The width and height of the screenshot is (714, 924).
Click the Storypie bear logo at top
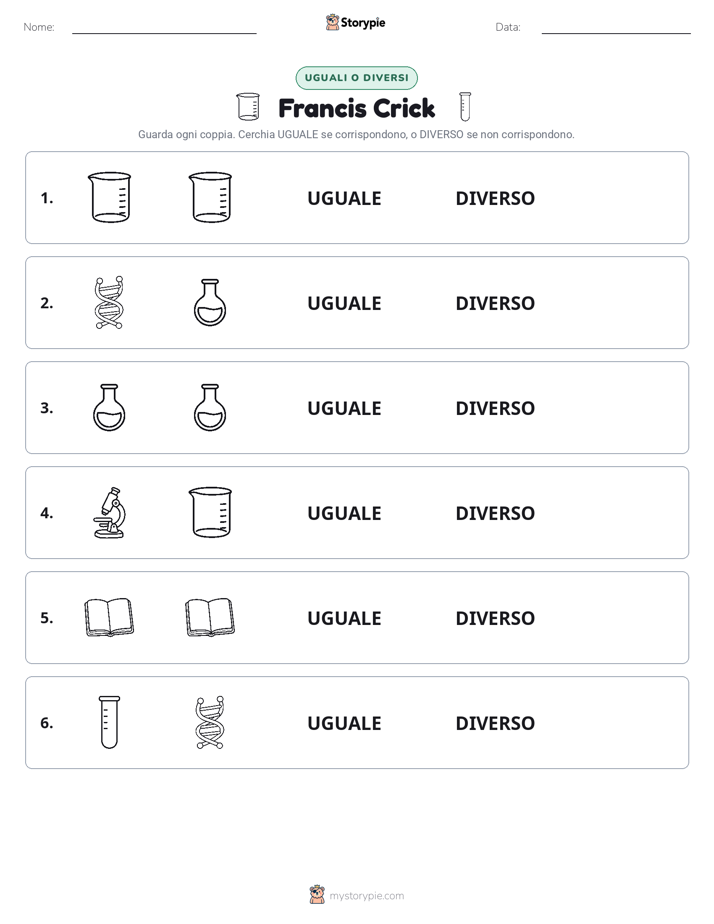click(332, 22)
